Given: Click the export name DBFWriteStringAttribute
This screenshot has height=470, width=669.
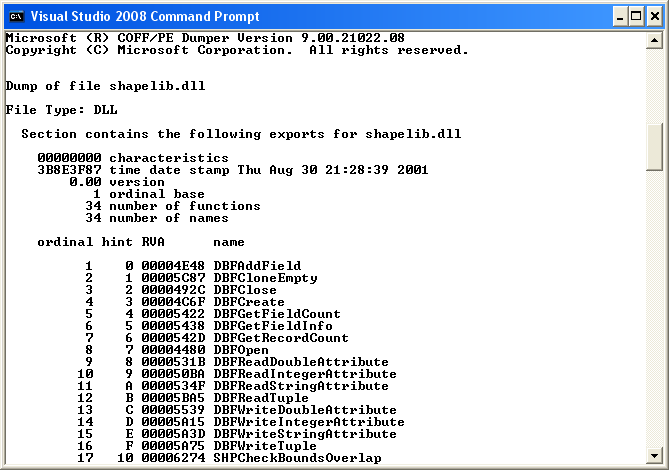Looking at the screenshot, I should tap(305, 433).
